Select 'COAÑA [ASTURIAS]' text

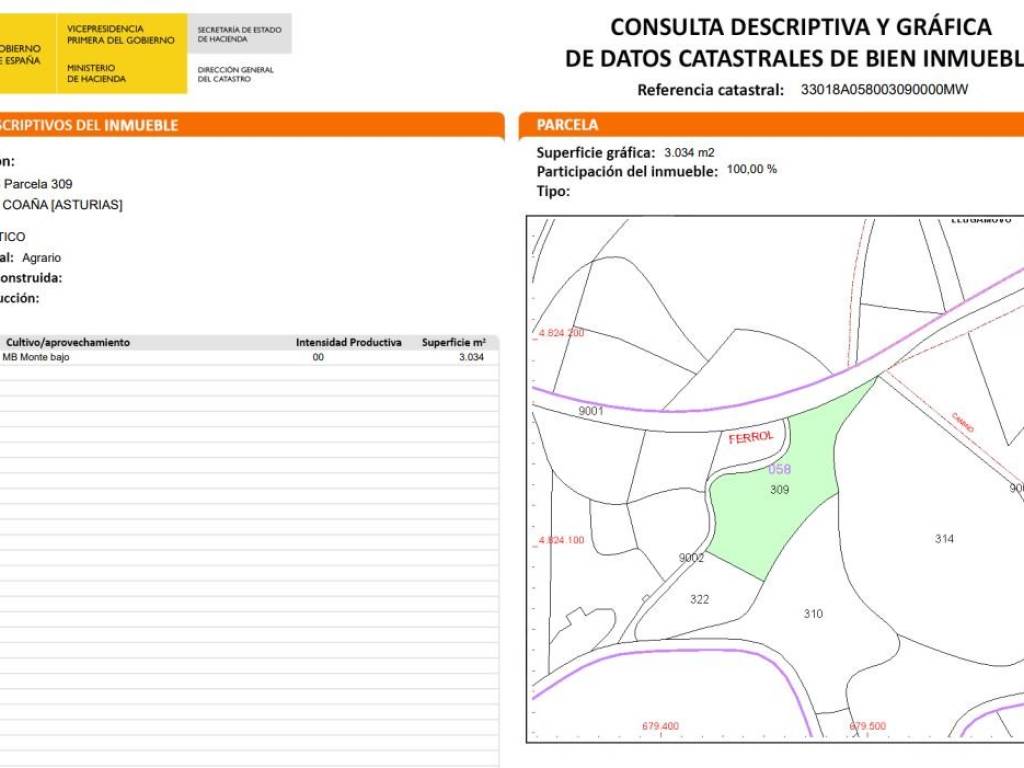click(63, 205)
